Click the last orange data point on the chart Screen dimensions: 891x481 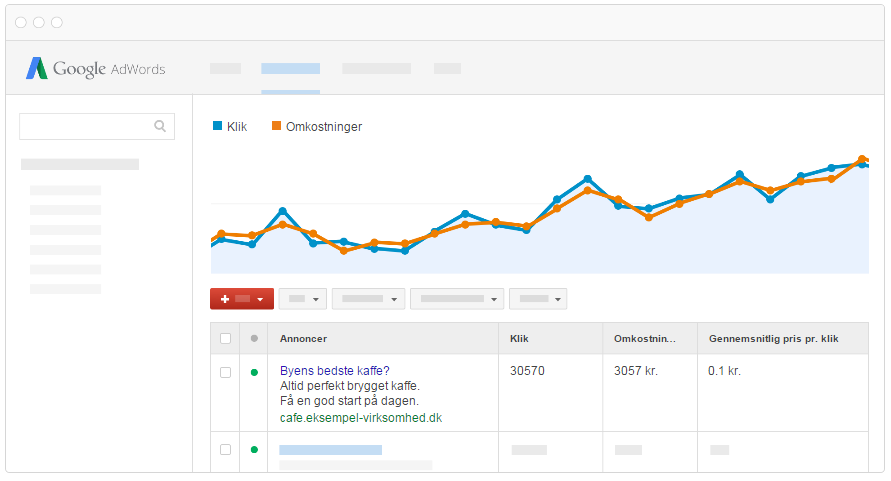862,159
